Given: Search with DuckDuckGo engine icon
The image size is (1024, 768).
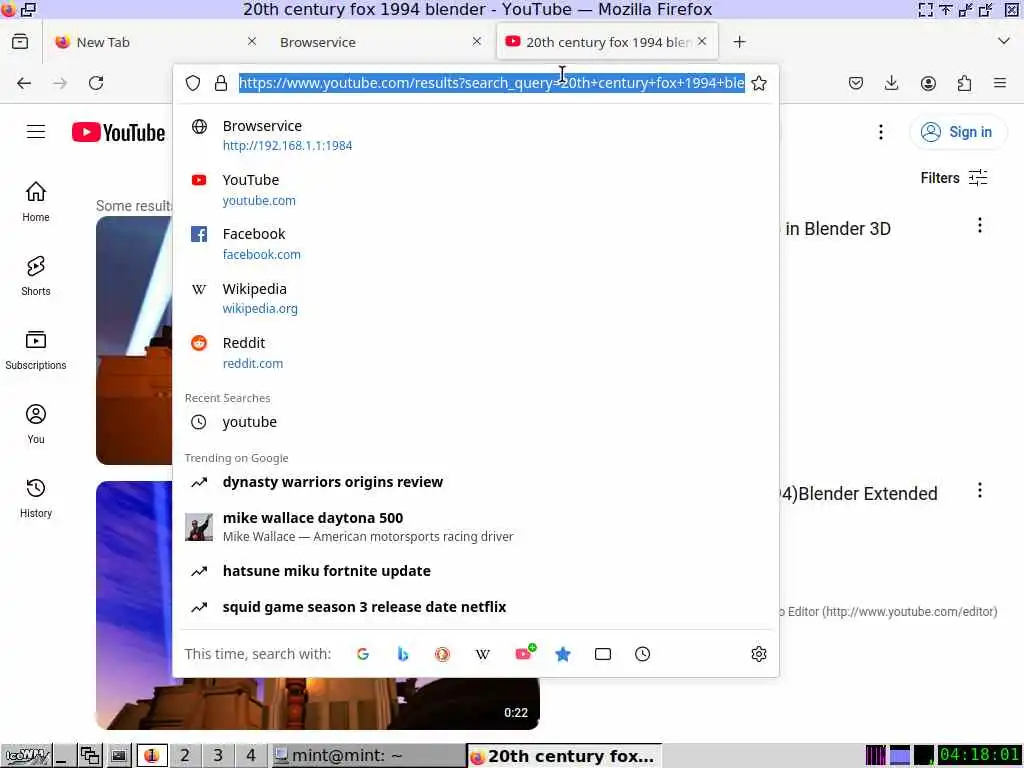Looking at the screenshot, I should tap(442, 654).
